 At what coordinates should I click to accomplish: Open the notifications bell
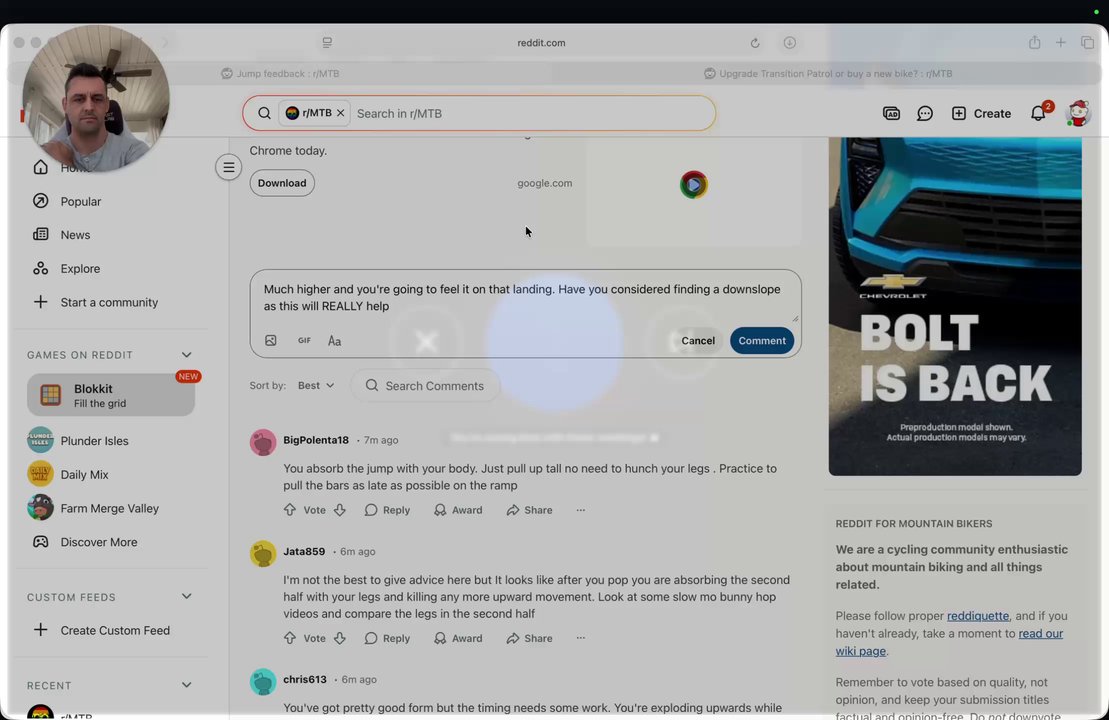[x=1038, y=113]
